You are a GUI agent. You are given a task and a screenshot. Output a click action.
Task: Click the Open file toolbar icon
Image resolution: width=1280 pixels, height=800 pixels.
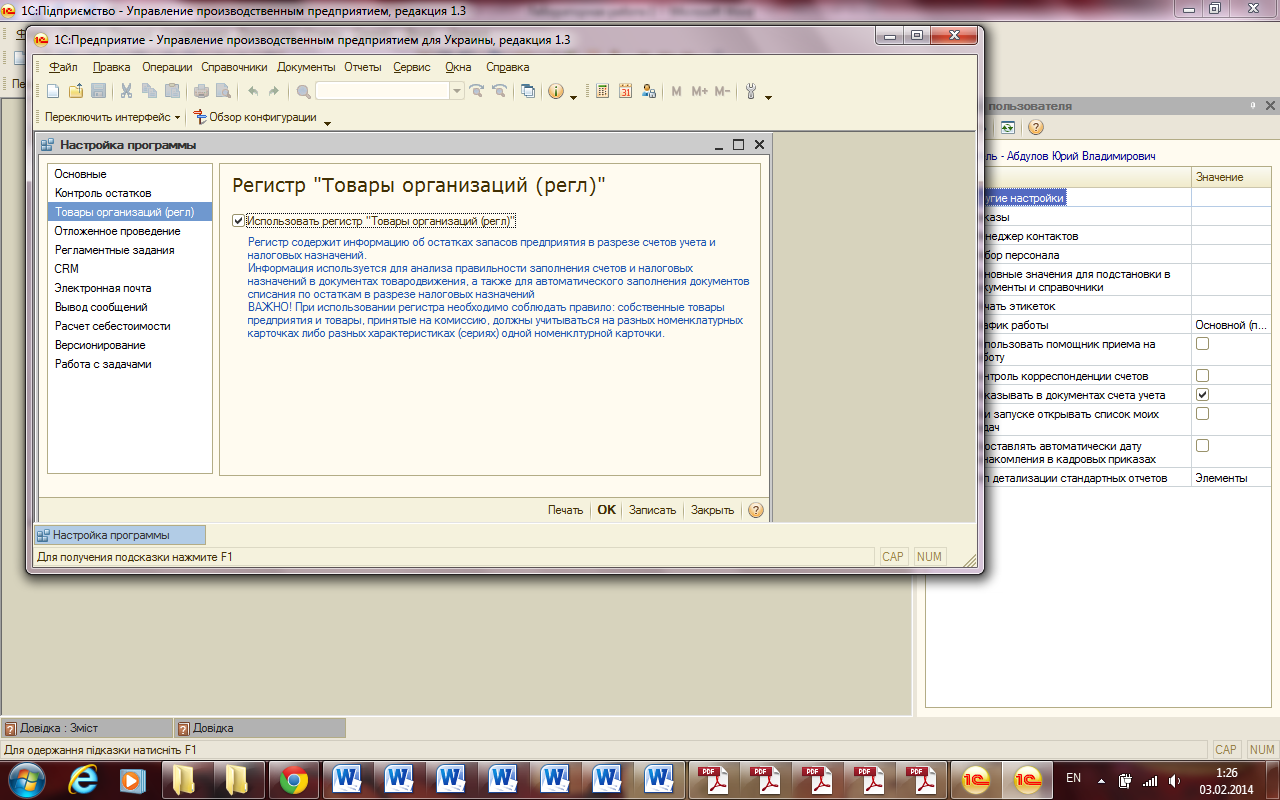(x=76, y=91)
